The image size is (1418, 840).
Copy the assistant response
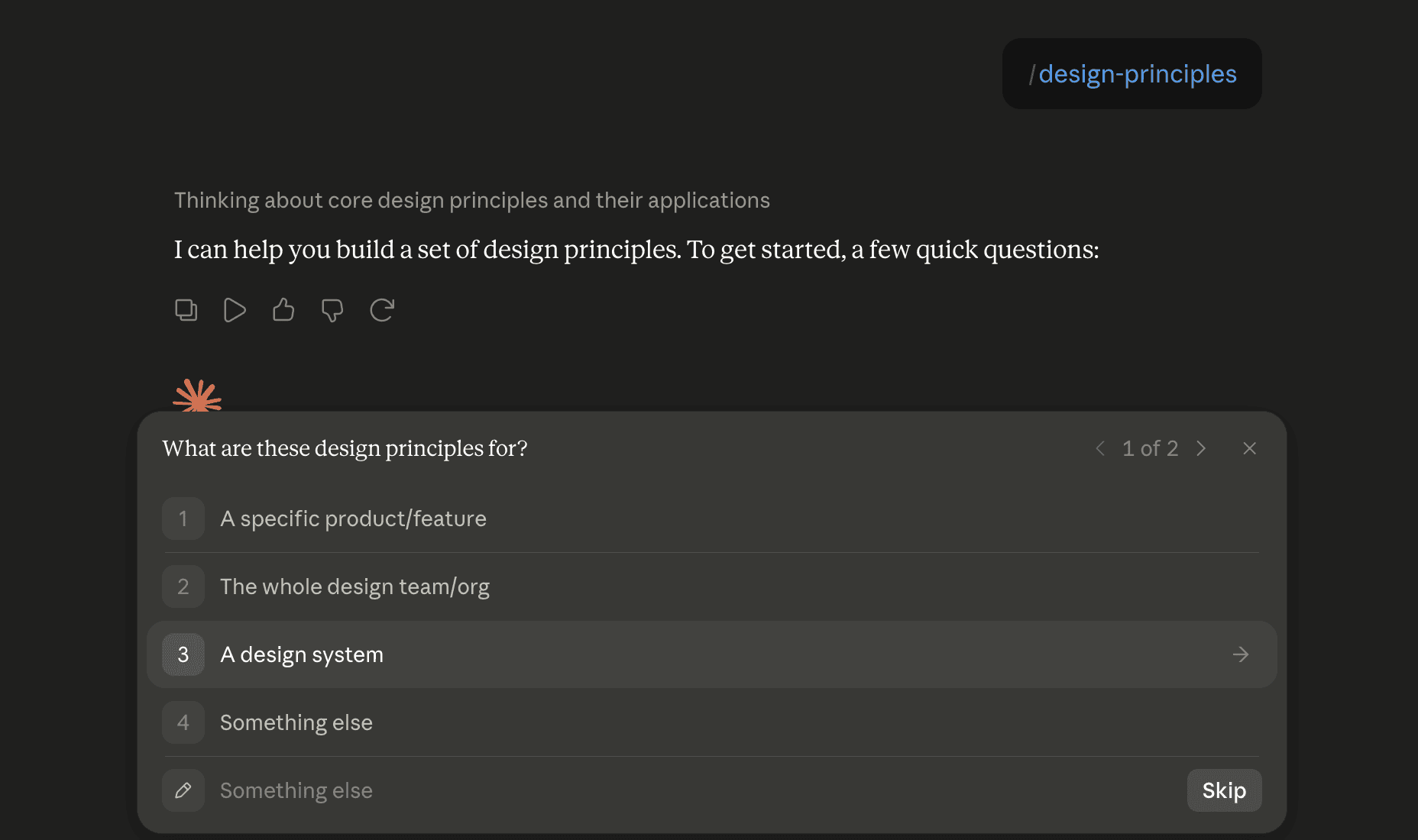click(x=186, y=310)
